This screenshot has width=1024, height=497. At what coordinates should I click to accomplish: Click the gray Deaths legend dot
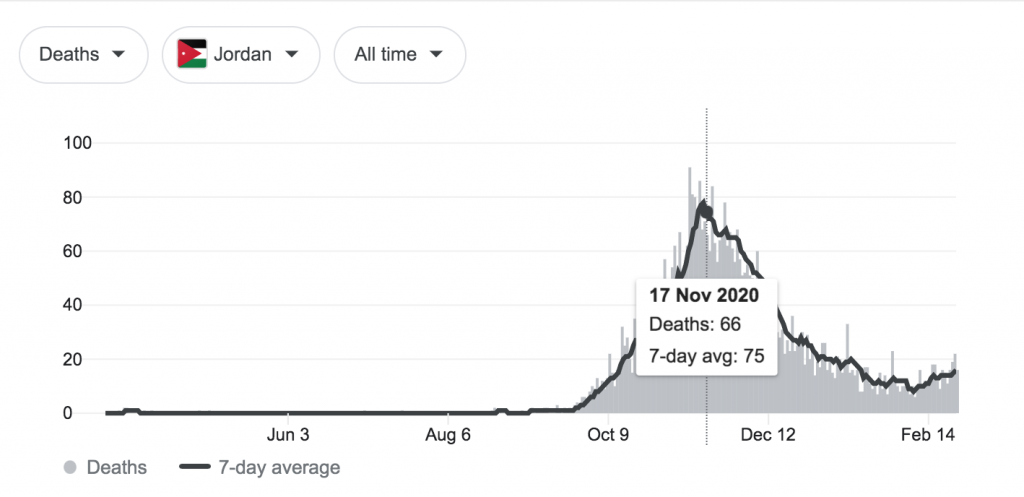(x=71, y=467)
